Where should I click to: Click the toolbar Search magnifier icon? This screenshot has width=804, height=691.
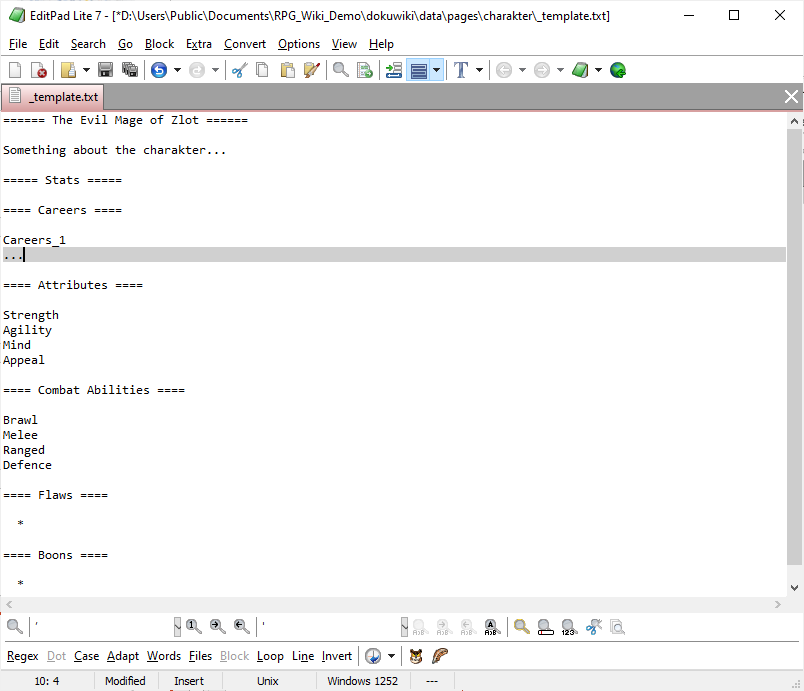[340, 70]
